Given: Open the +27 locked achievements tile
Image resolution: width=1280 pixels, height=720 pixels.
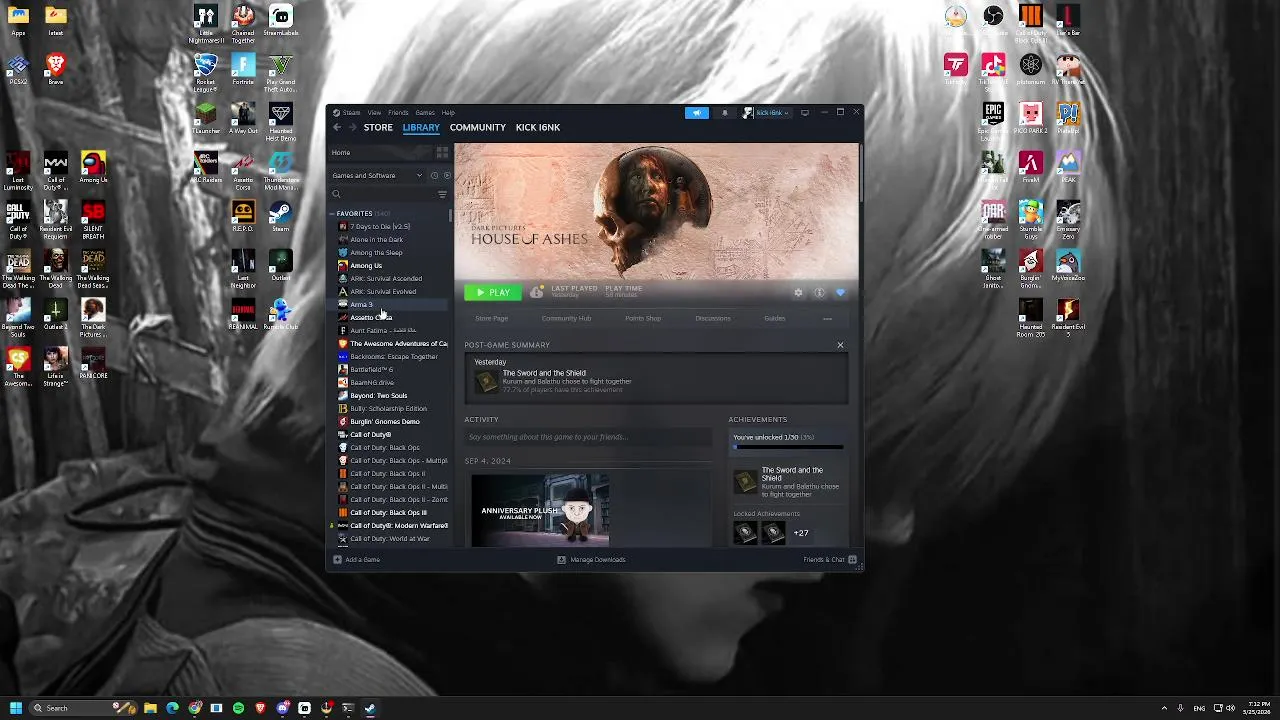Looking at the screenshot, I should [801, 533].
